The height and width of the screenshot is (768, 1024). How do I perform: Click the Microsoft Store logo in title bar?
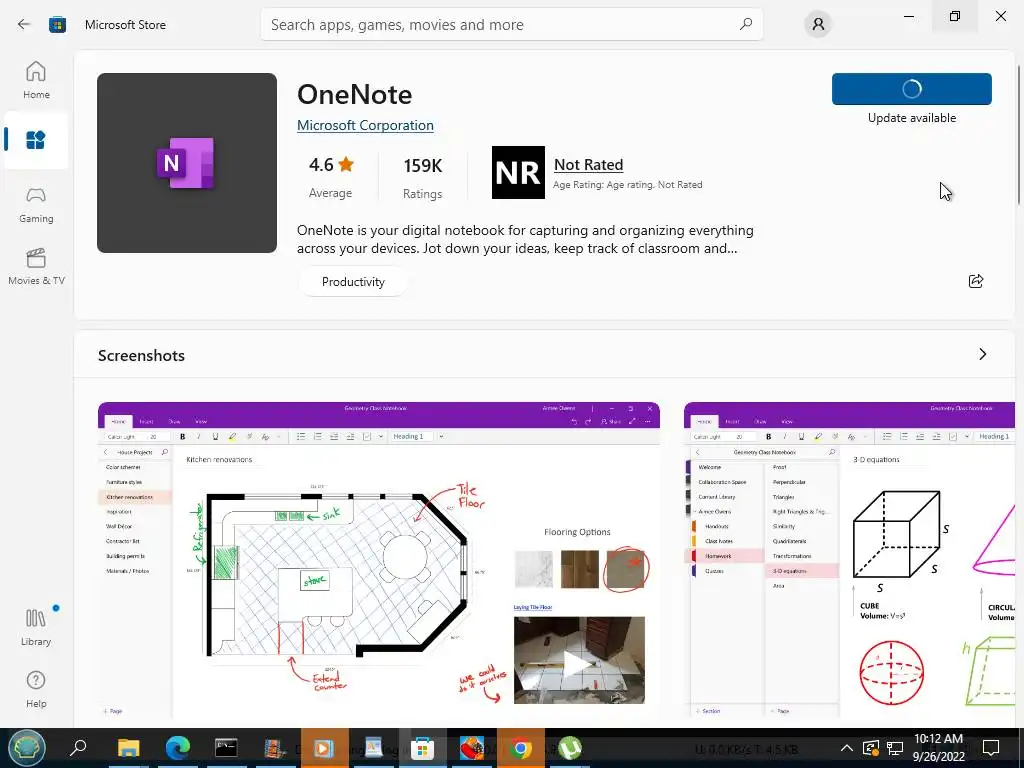click(57, 24)
